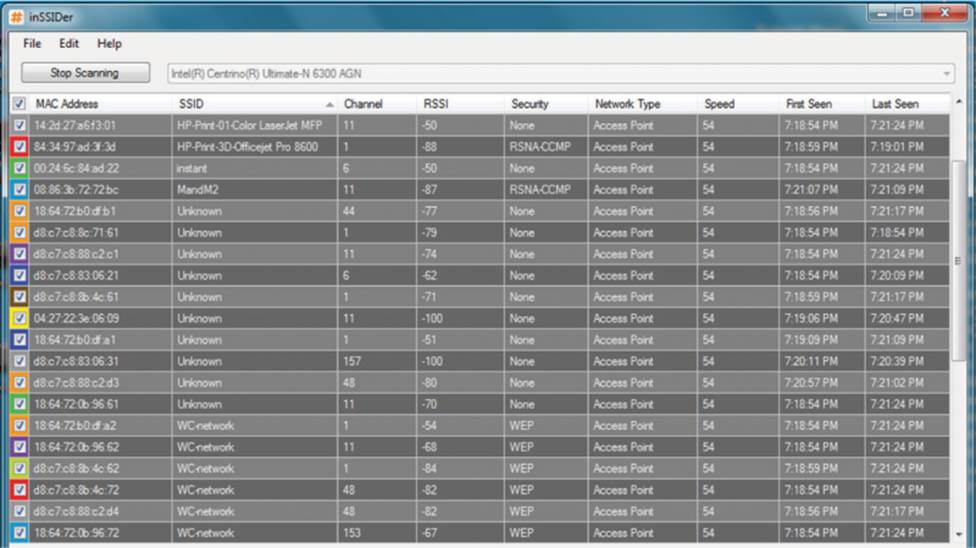Image resolution: width=976 pixels, height=548 pixels.
Task: Open the File menu
Action: [x=32, y=44]
